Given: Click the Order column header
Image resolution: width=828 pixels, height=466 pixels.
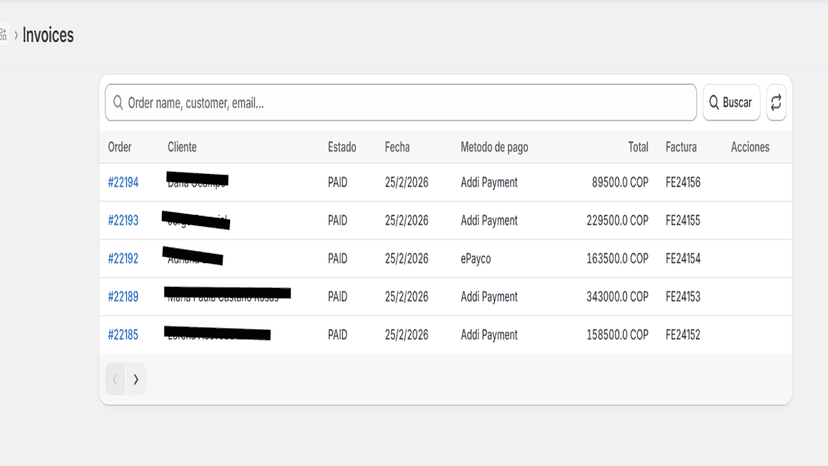Looking at the screenshot, I should tap(120, 147).
